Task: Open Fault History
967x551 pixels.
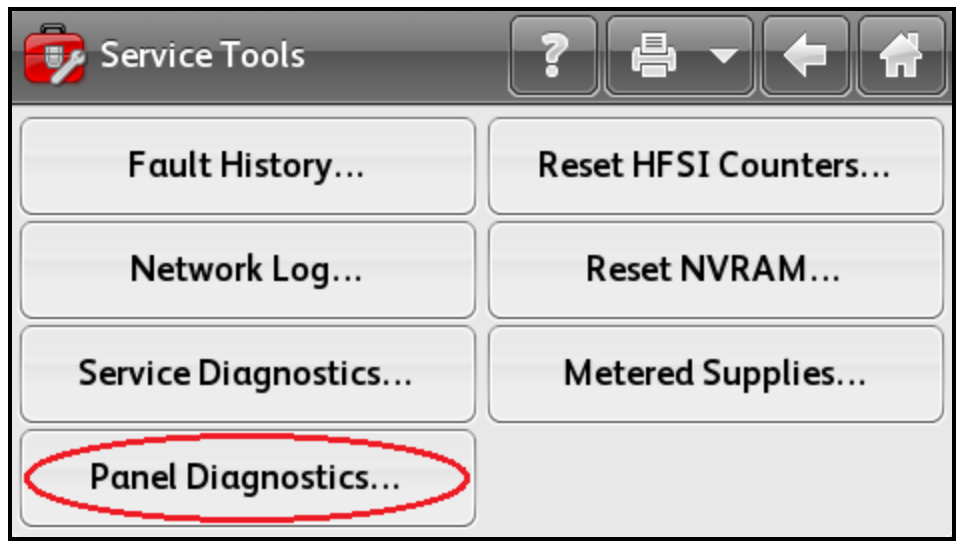Action: tap(248, 166)
